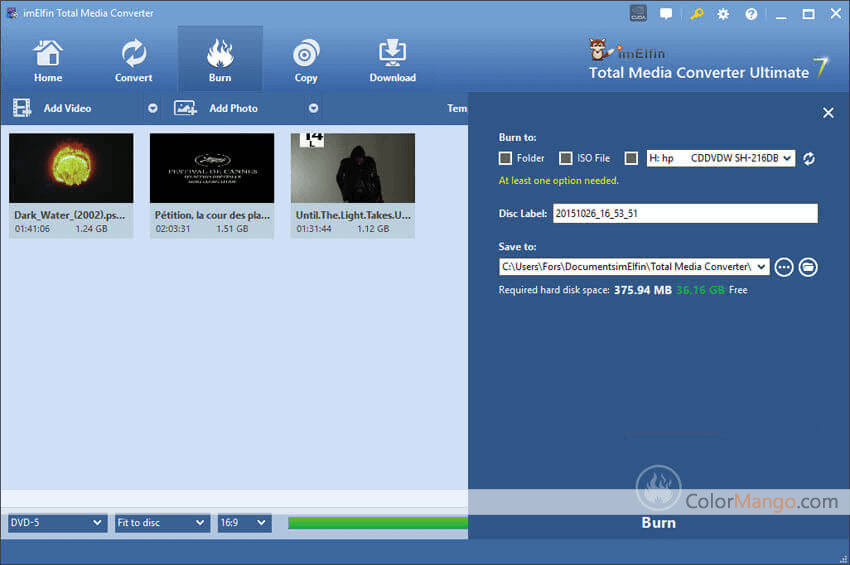
Task: Click the yellow key registration icon
Action: [x=697, y=14]
